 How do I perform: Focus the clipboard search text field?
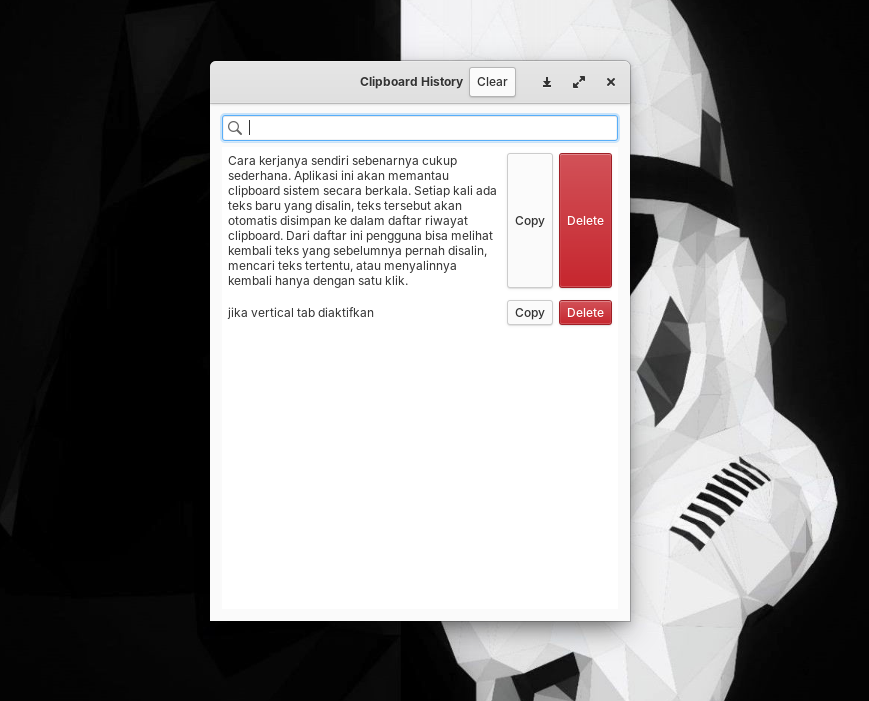430,128
